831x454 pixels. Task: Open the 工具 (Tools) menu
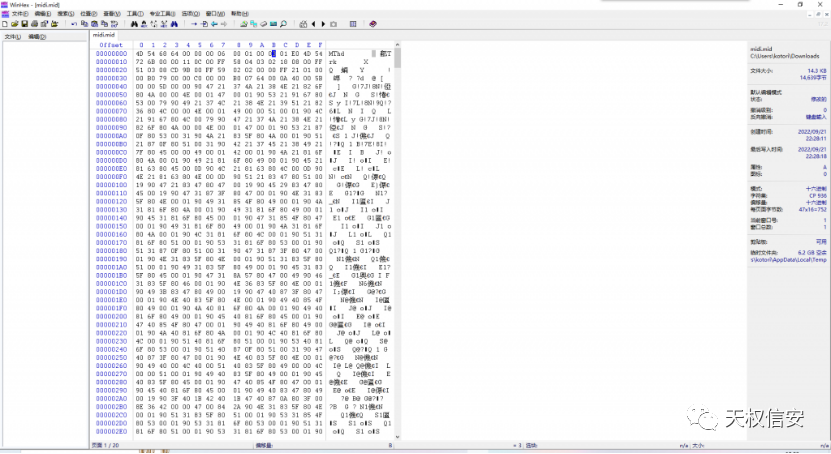tap(134, 14)
